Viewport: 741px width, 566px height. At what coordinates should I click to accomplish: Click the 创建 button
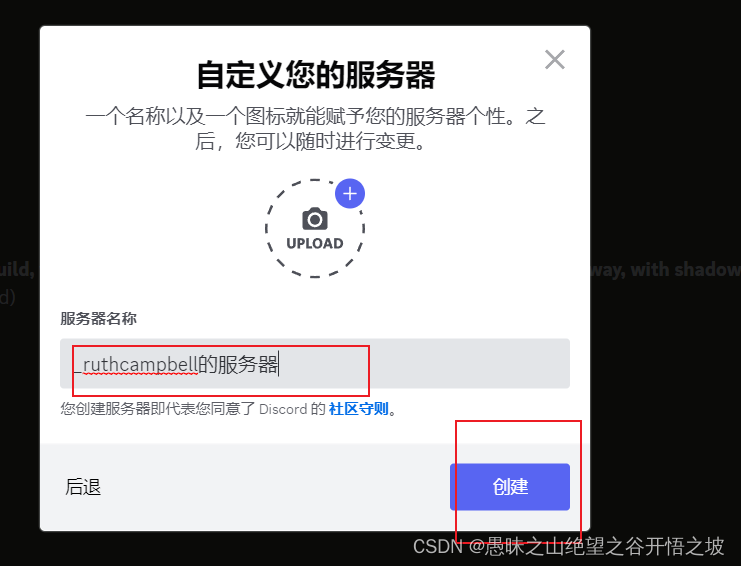click(510, 487)
